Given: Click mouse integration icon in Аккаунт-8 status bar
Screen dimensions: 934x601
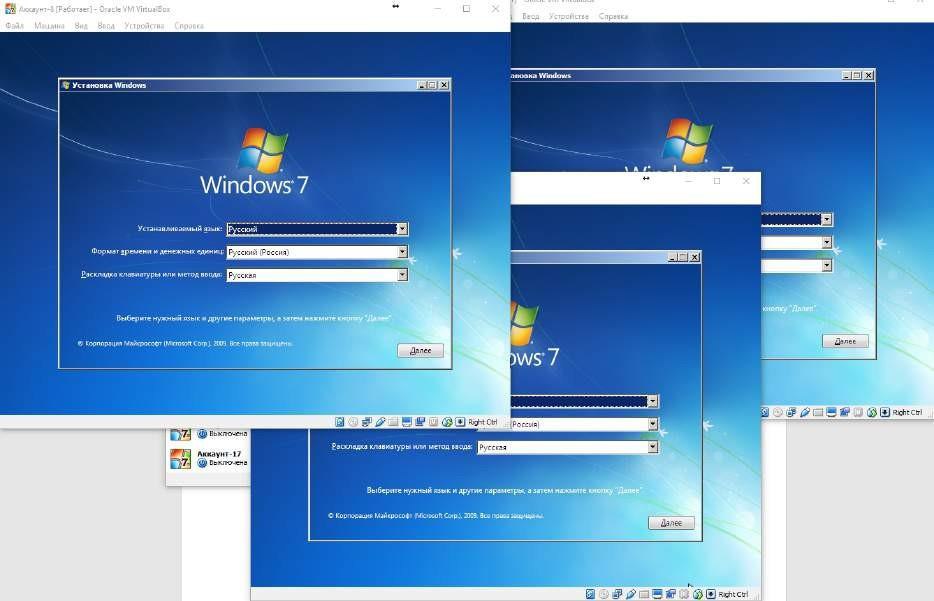Looking at the screenshot, I should click(447, 422).
